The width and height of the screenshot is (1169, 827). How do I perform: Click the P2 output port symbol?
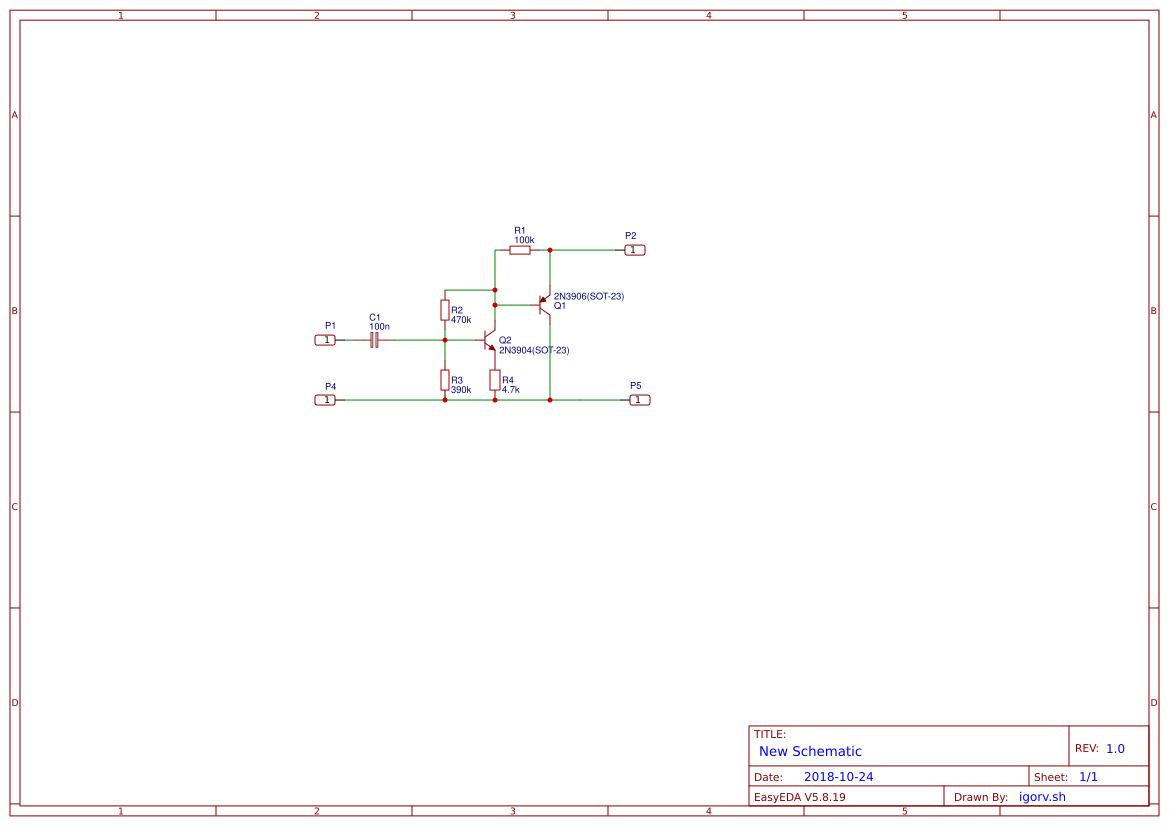coord(634,250)
